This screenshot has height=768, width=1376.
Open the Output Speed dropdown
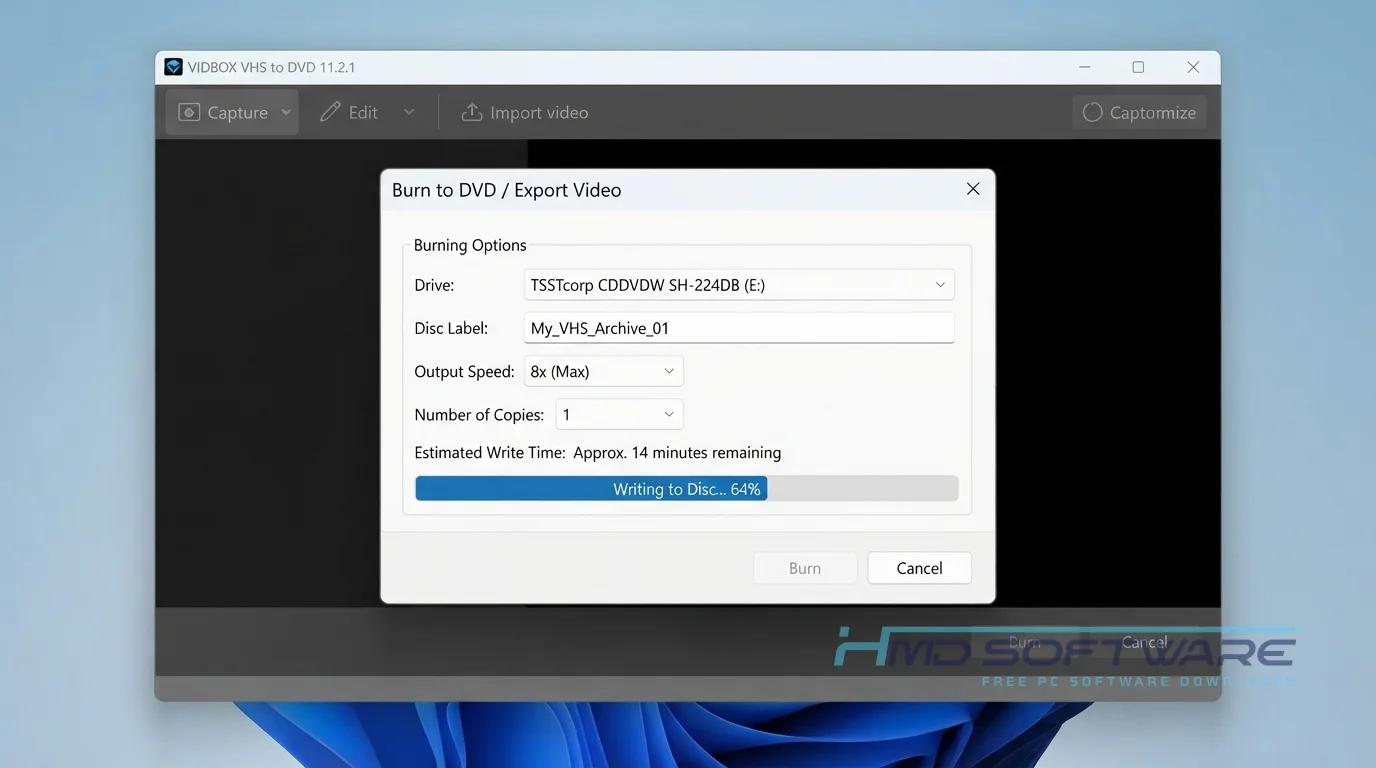[x=604, y=371]
